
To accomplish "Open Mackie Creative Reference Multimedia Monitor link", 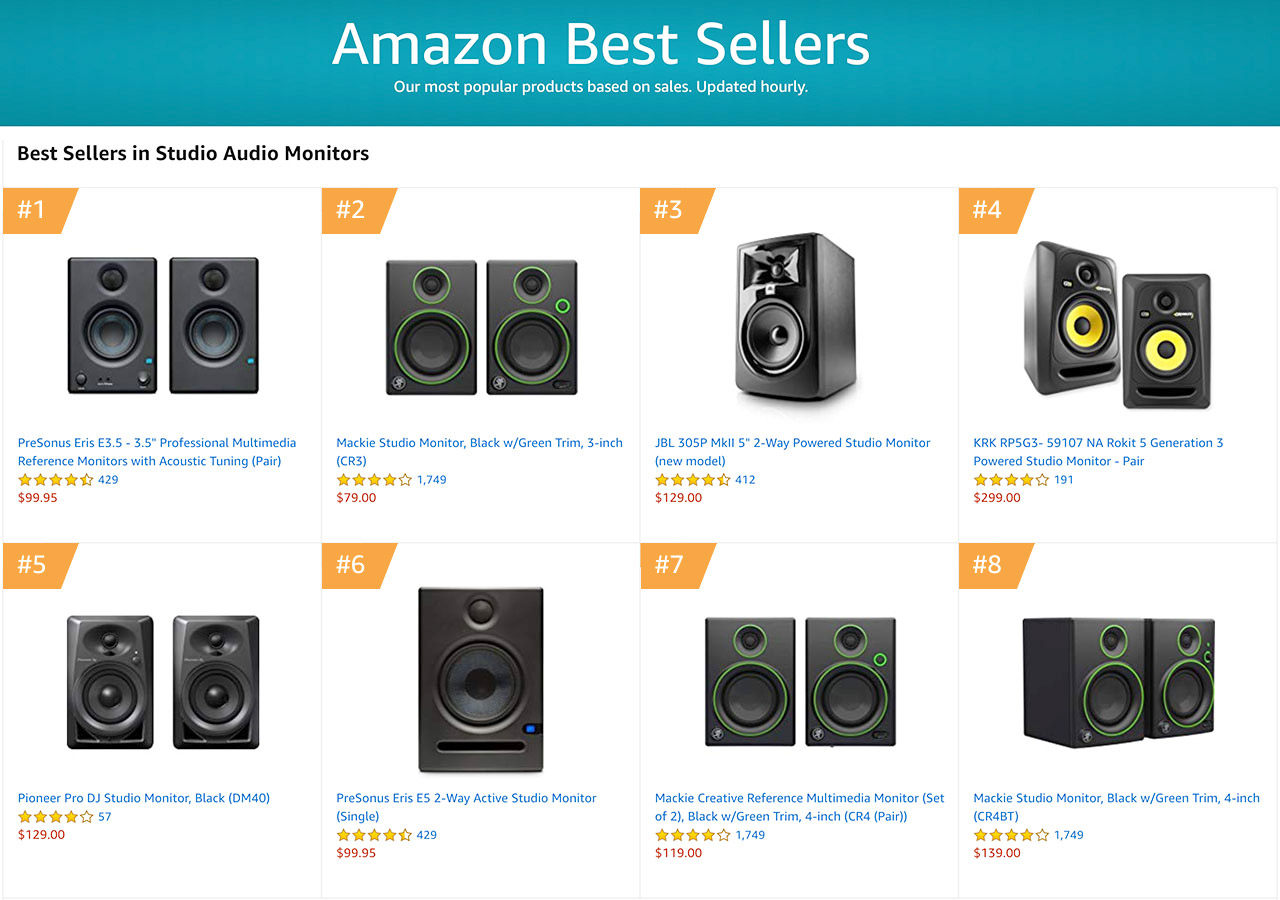I will click(x=799, y=807).
